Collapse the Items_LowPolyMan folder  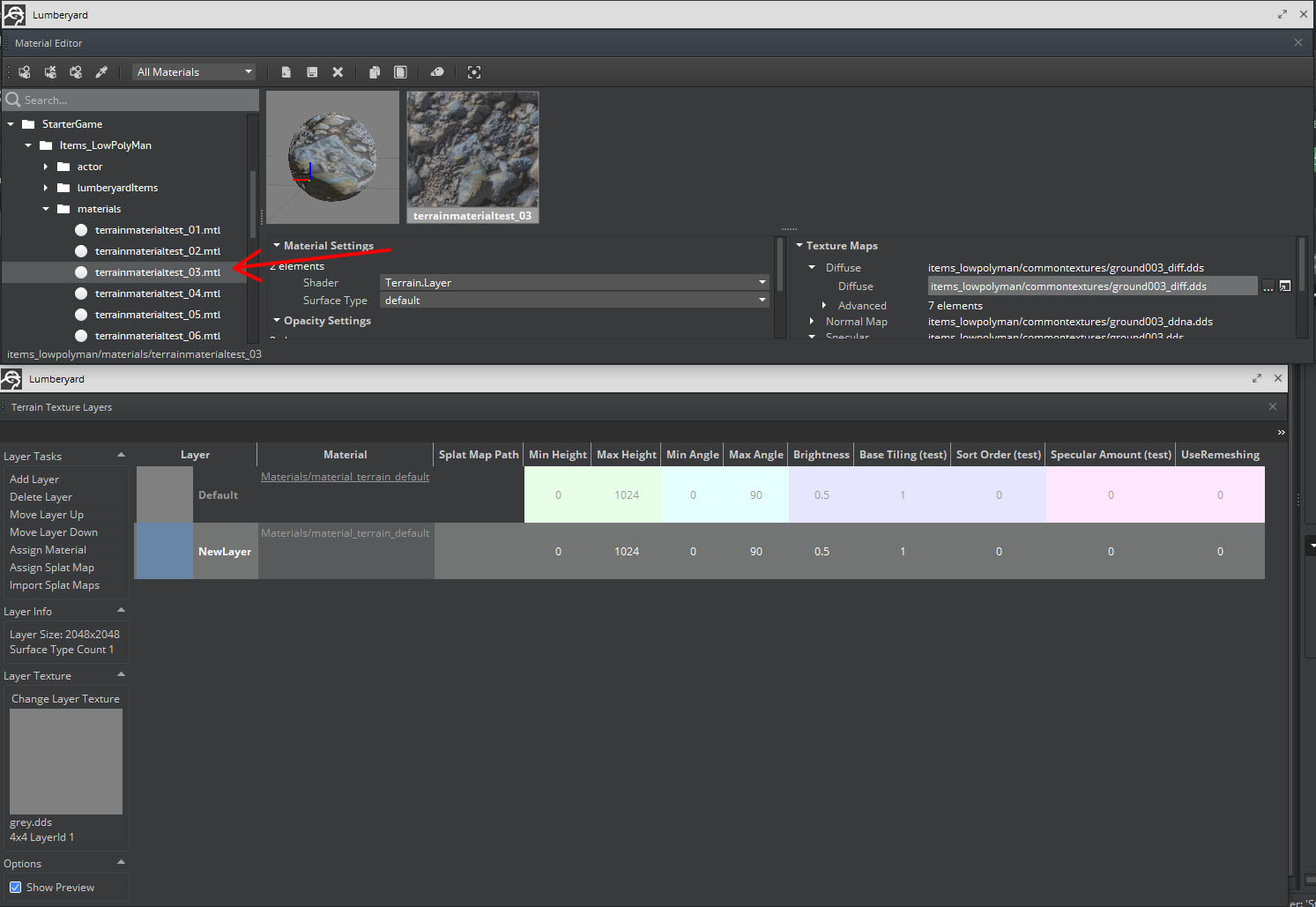pos(28,145)
